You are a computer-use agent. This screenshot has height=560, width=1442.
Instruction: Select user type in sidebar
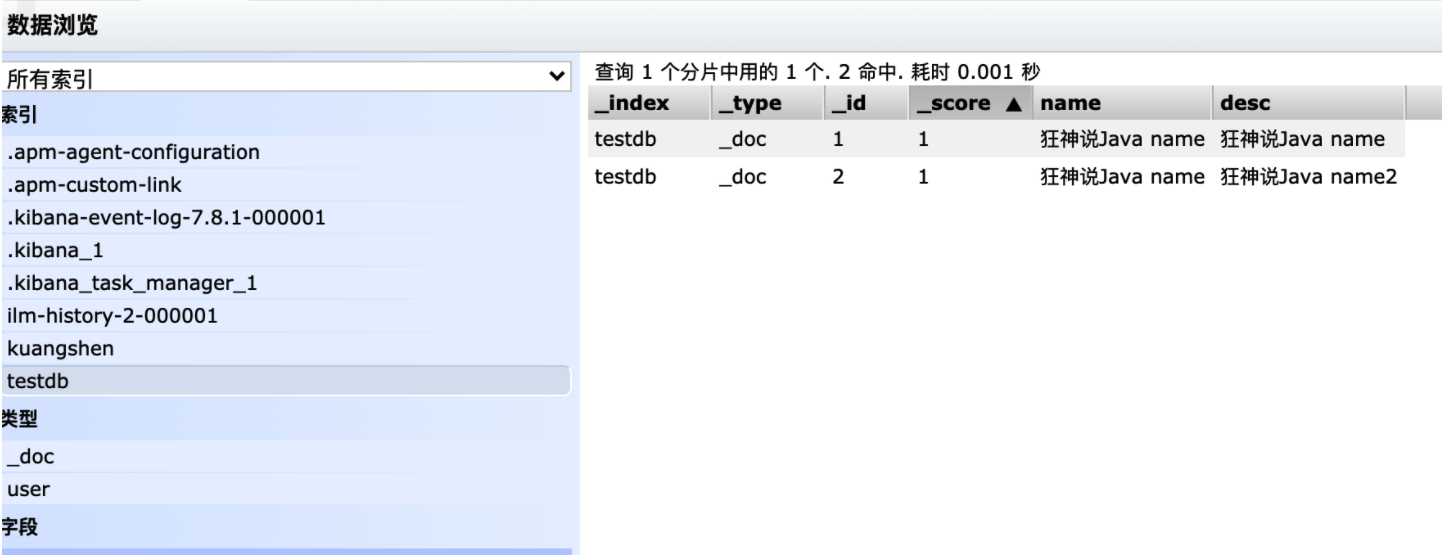(285, 489)
